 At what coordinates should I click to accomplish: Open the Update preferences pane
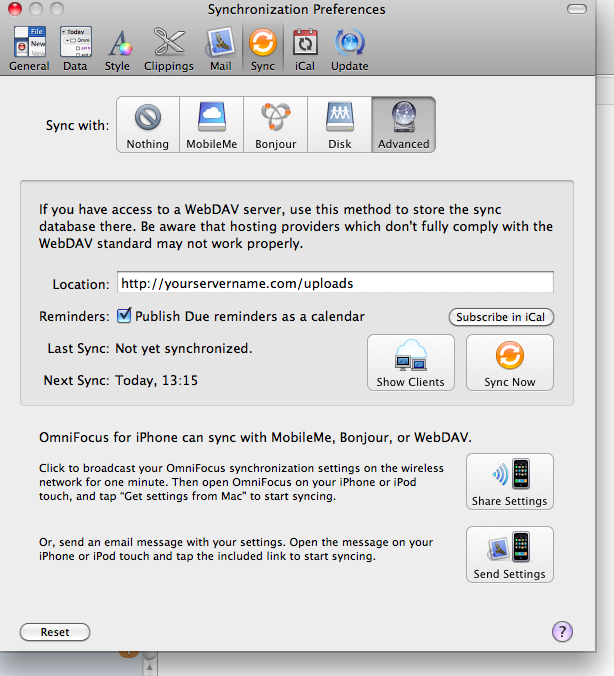point(349,49)
